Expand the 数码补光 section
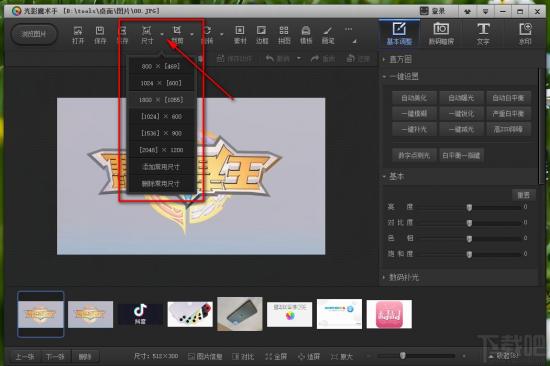The height and width of the screenshot is (366, 550). coord(401,277)
